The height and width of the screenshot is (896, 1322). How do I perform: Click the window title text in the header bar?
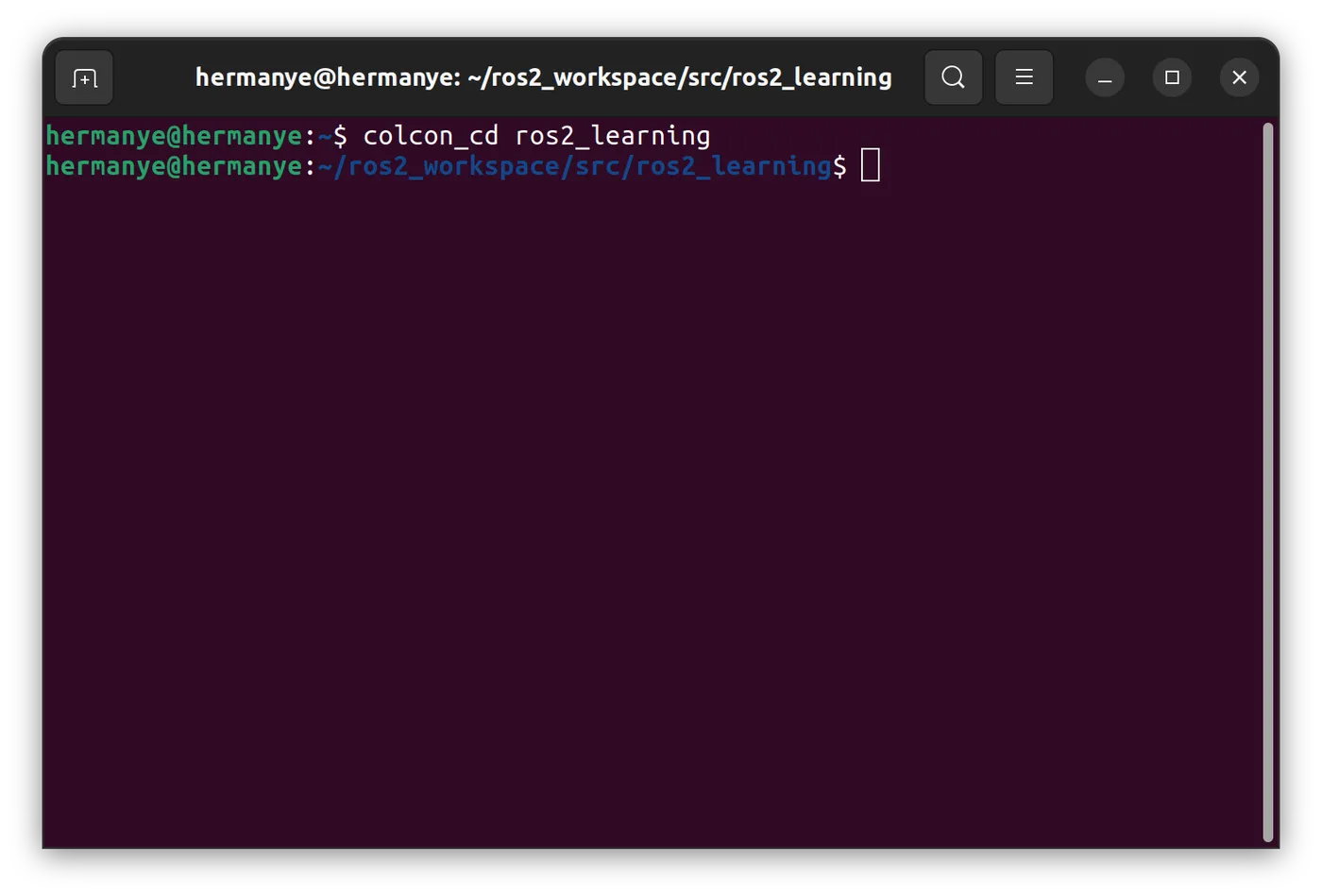pyautogui.click(x=543, y=77)
